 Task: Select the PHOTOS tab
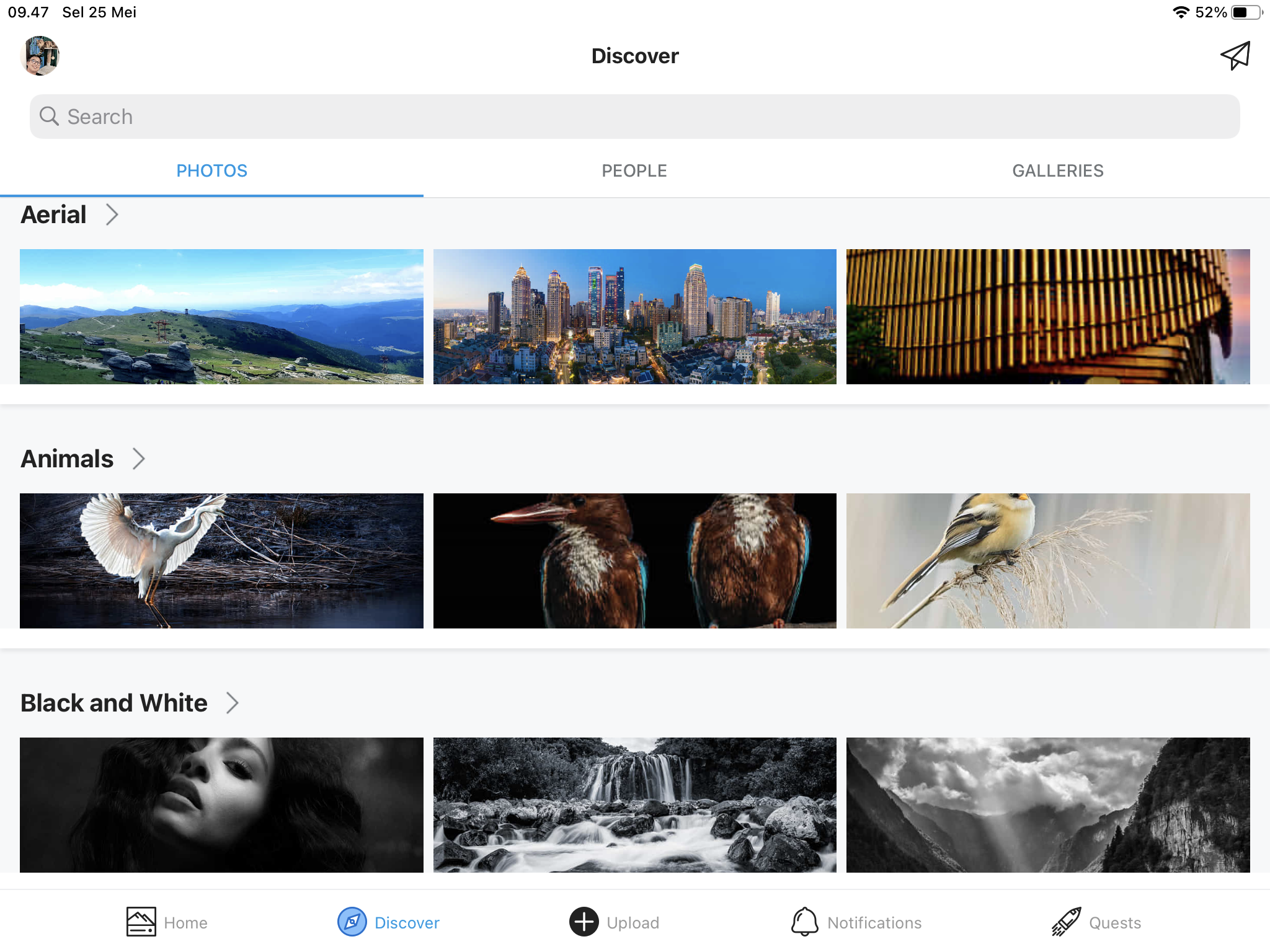click(211, 171)
